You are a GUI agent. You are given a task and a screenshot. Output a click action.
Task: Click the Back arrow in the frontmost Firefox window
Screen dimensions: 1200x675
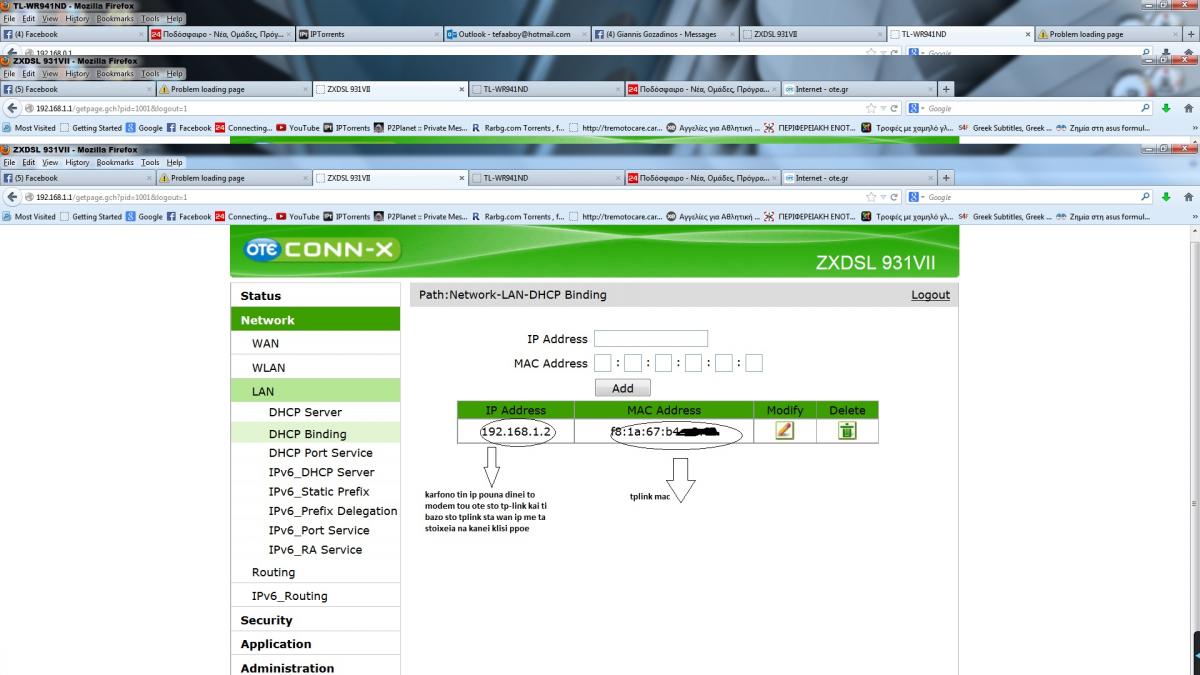click(12, 197)
